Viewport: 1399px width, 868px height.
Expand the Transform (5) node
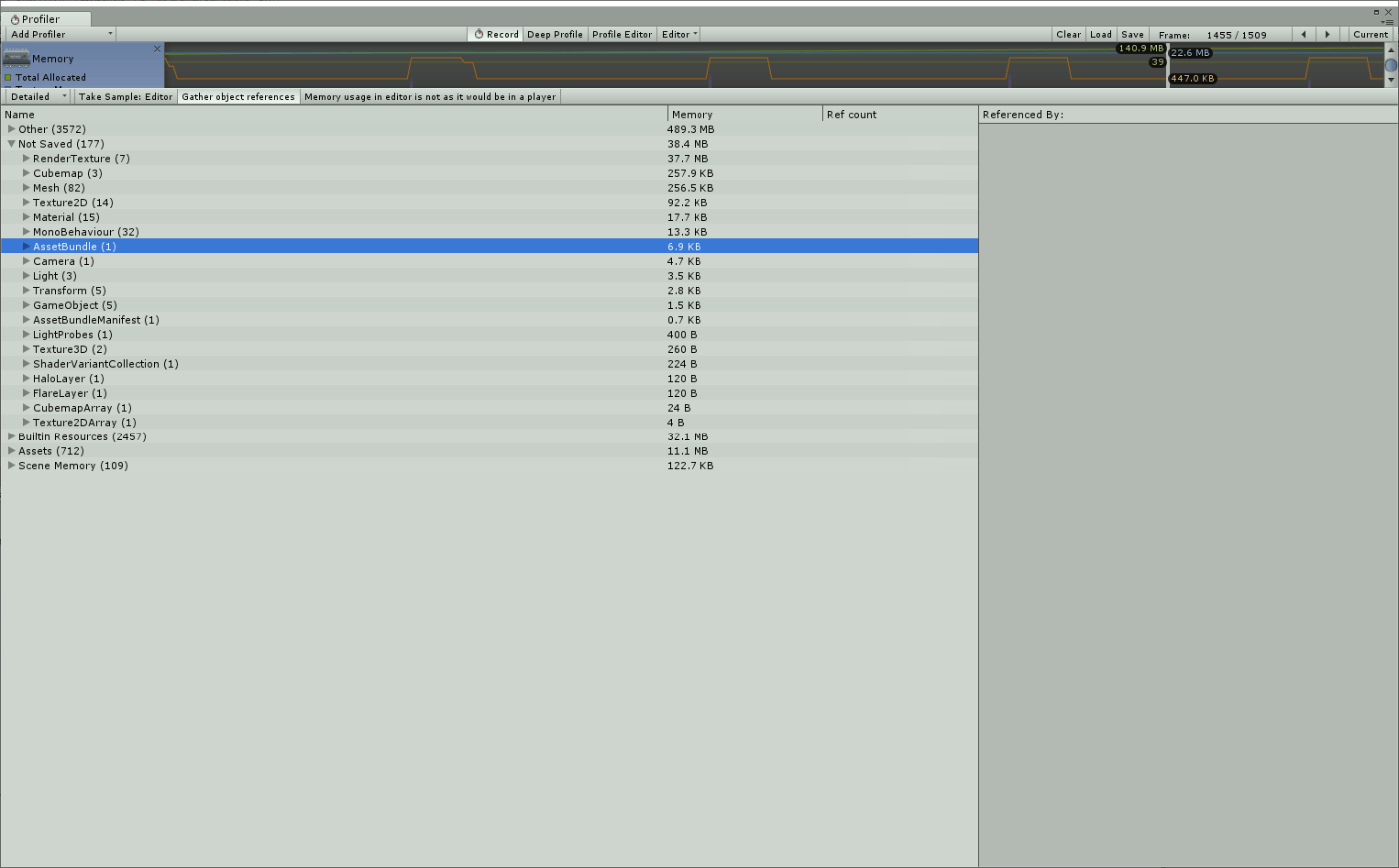point(26,290)
